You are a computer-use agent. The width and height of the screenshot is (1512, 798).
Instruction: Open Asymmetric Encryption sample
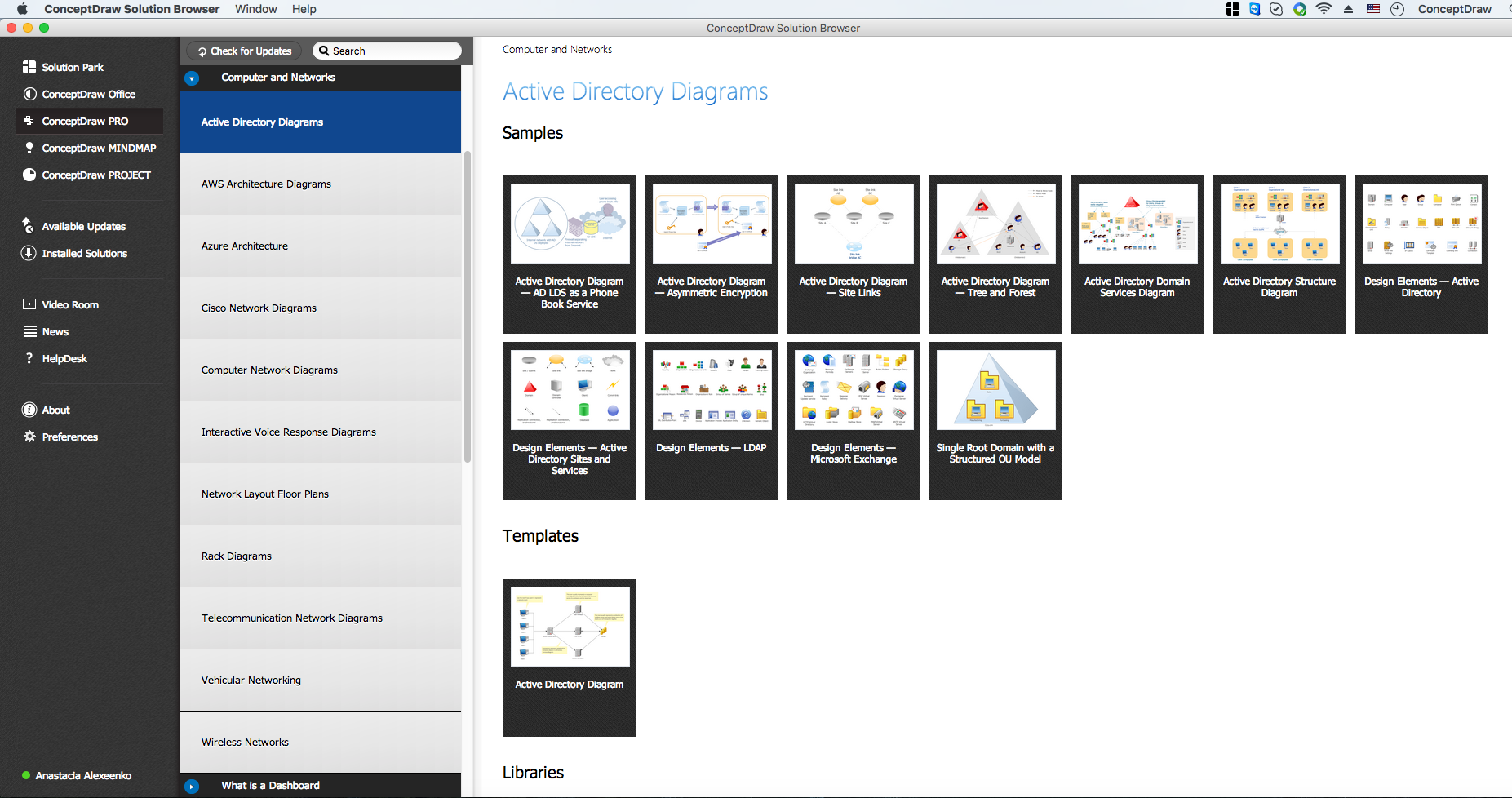[712, 254]
